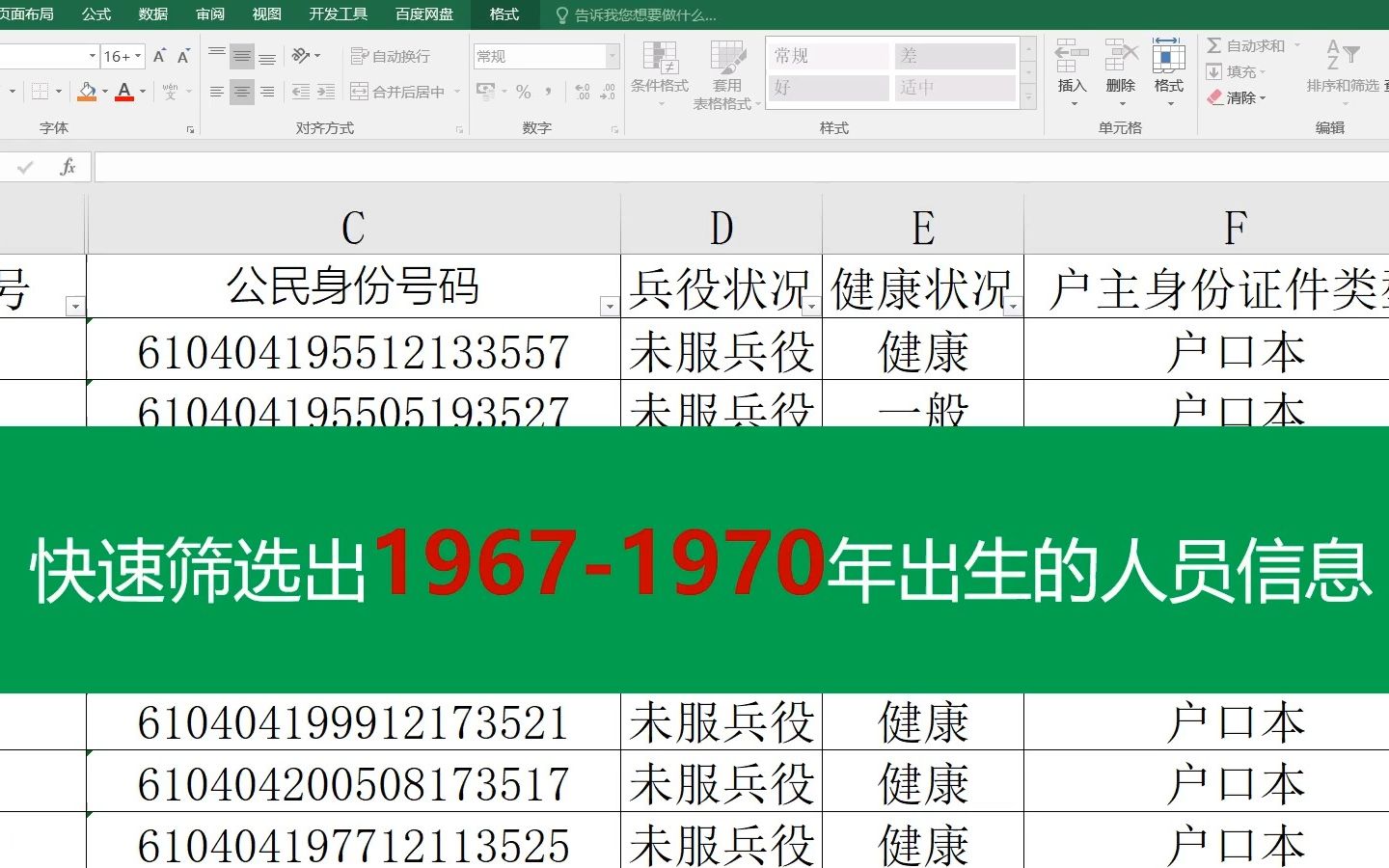Open the 清除 clear menu

[1237, 98]
